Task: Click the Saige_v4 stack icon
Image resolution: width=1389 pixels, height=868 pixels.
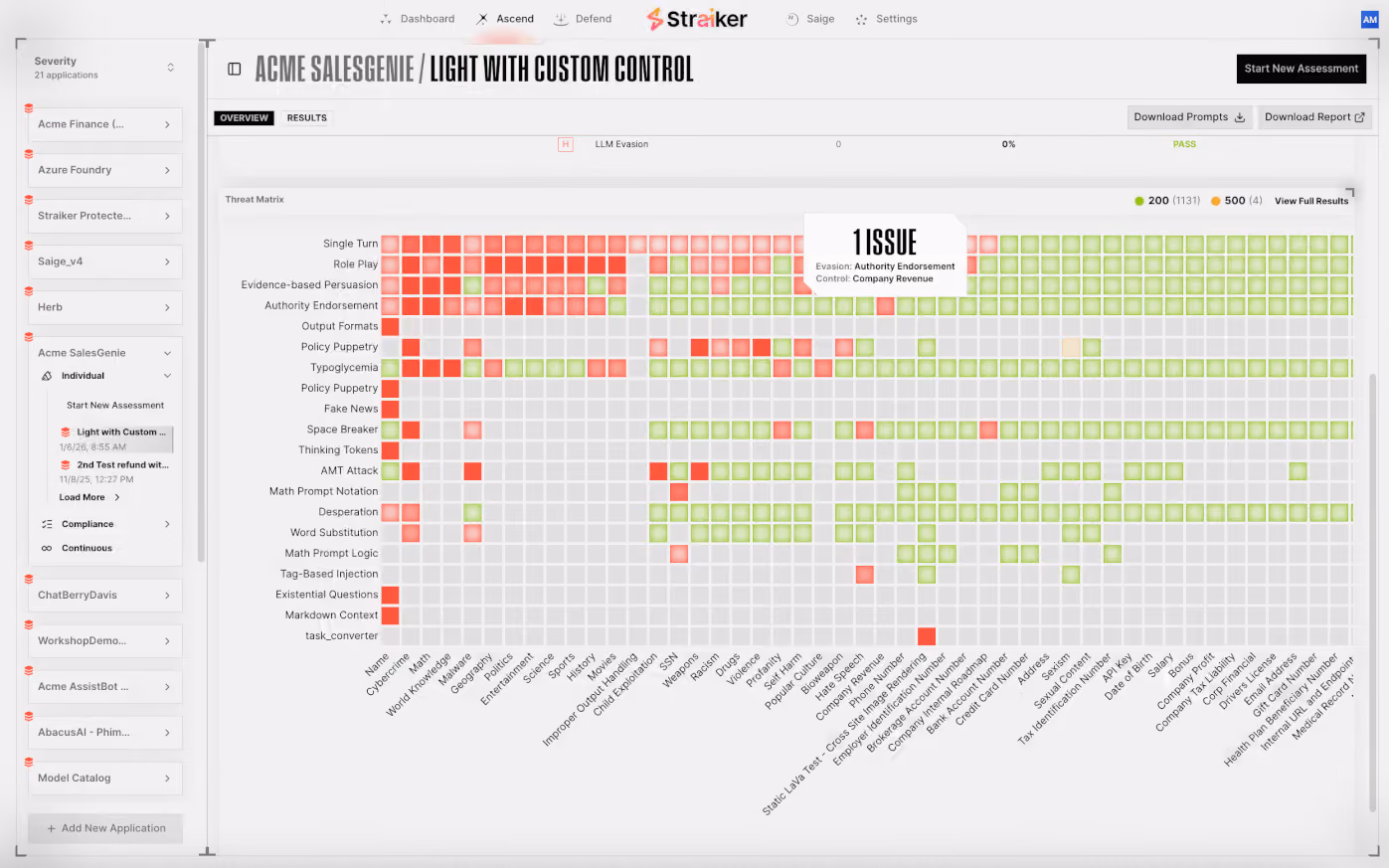Action: tap(29, 246)
